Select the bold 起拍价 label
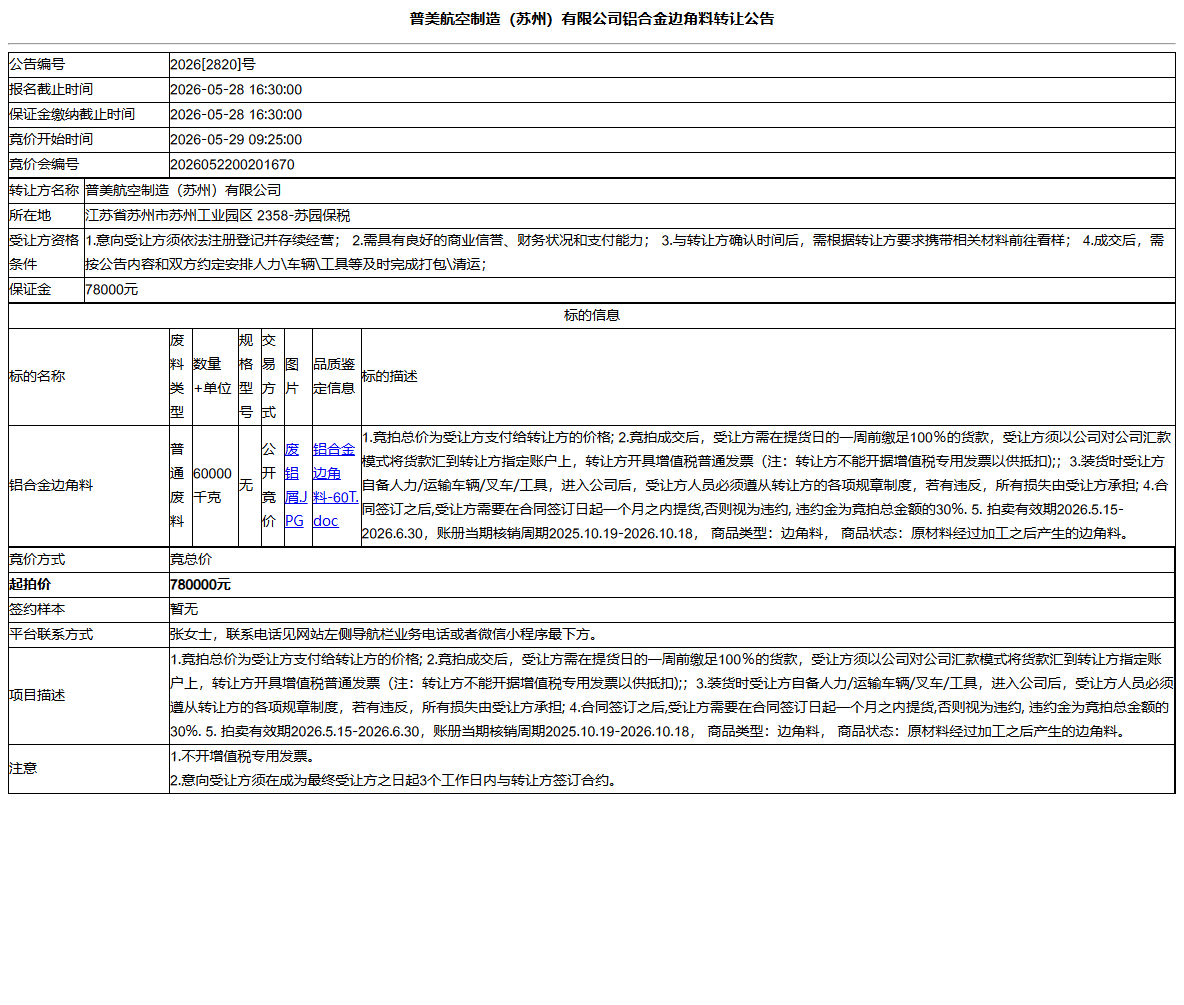The width and height of the screenshot is (1184, 1005). coord(30,584)
